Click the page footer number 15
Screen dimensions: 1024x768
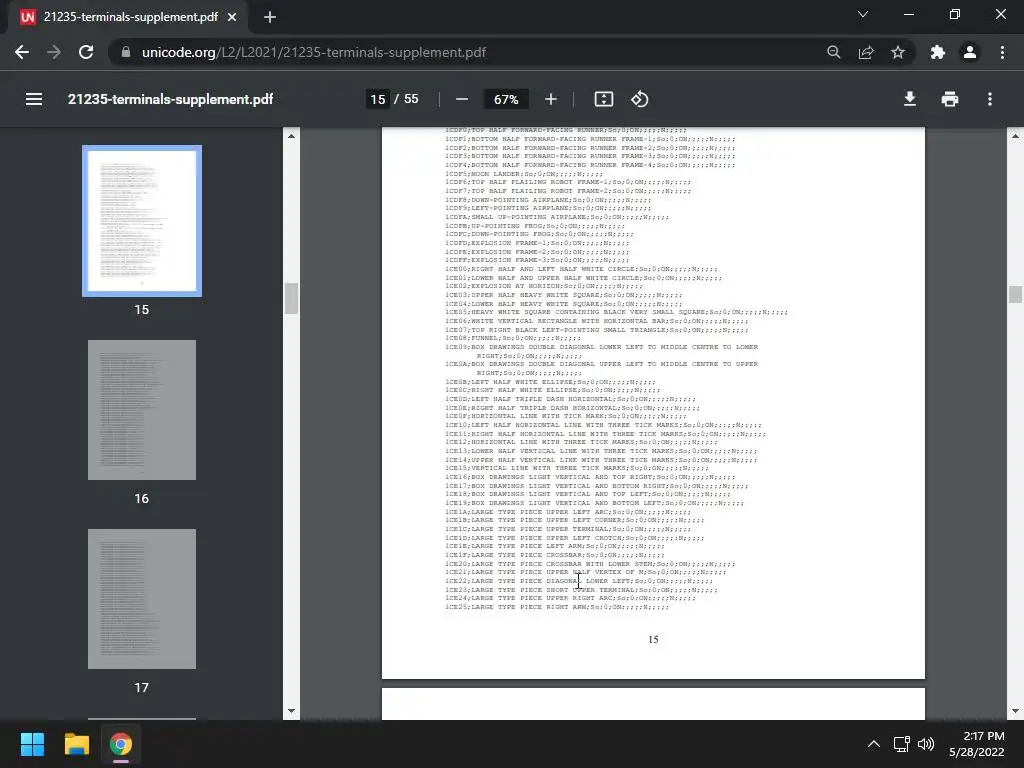(653, 639)
